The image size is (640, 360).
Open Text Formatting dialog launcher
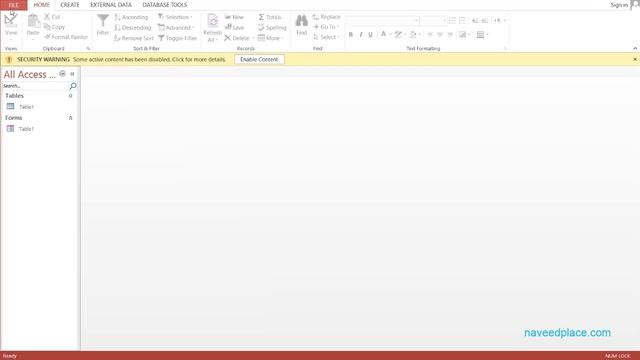pyautogui.click(x=505, y=49)
